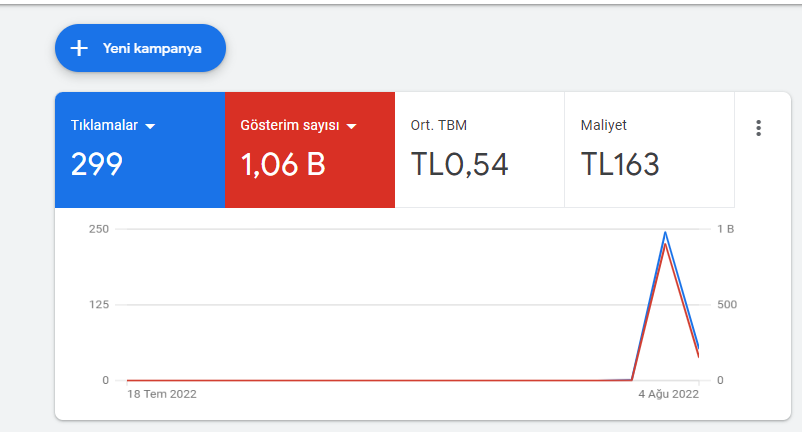Click the 500 right axis label
The height and width of the screenshot is (432, 802).
tap(727, 305)
